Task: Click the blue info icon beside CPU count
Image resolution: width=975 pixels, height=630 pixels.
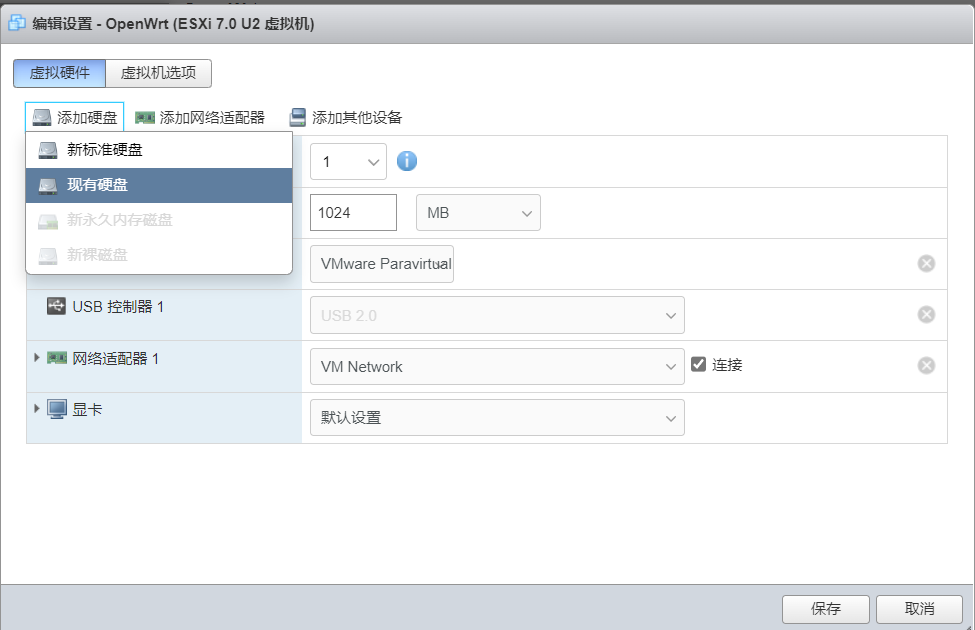Action: 407,161
